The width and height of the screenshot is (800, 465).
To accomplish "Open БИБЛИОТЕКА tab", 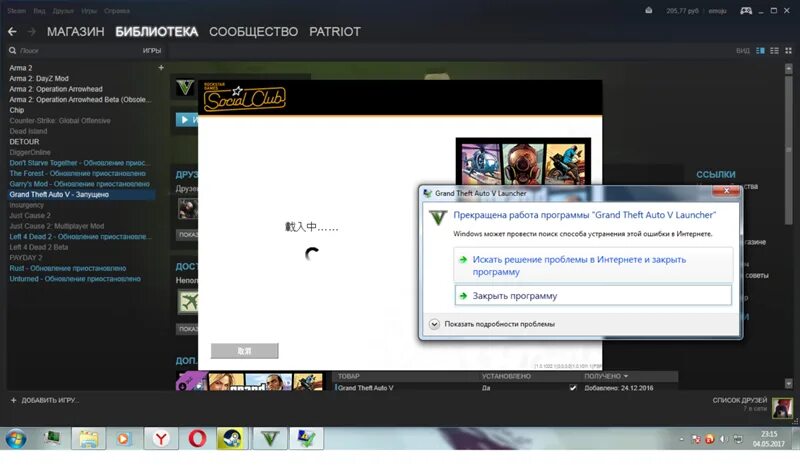I will pyautogui.click(x=157, y=32).
